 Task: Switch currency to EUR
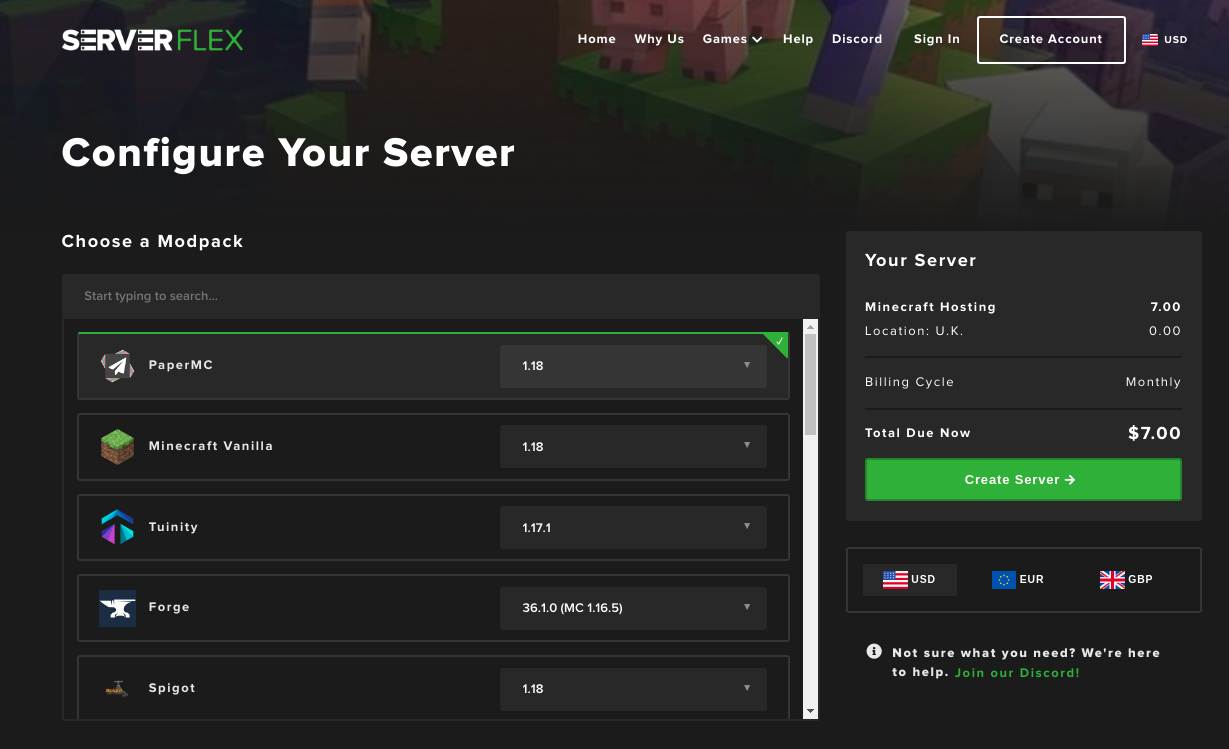[1018, 580]
